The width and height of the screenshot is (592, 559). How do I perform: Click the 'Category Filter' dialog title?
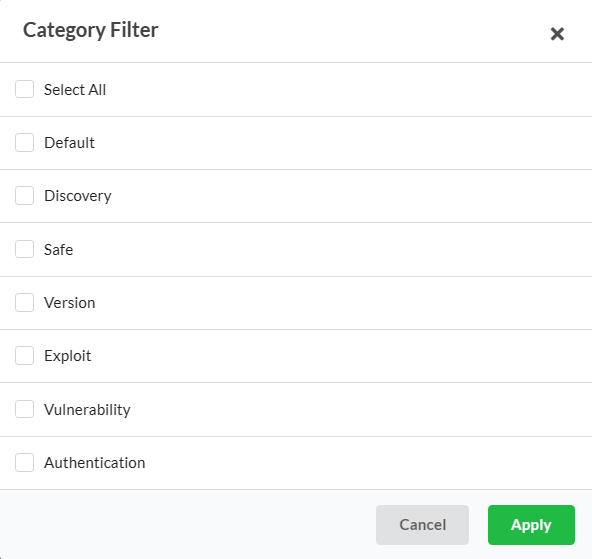pos(91,30)
